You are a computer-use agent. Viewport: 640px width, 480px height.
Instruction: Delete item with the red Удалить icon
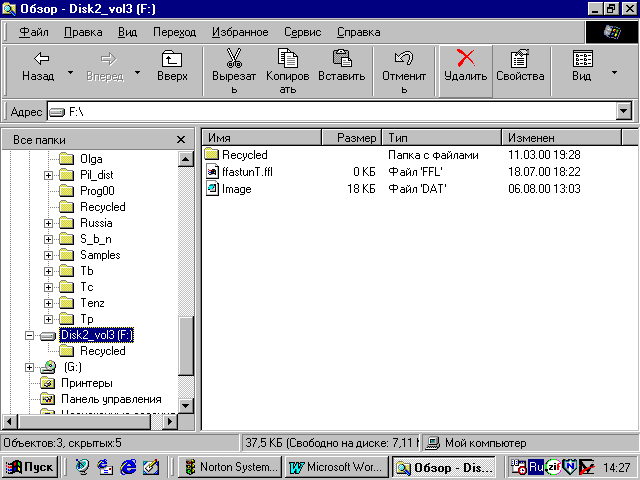pos(466,58)
